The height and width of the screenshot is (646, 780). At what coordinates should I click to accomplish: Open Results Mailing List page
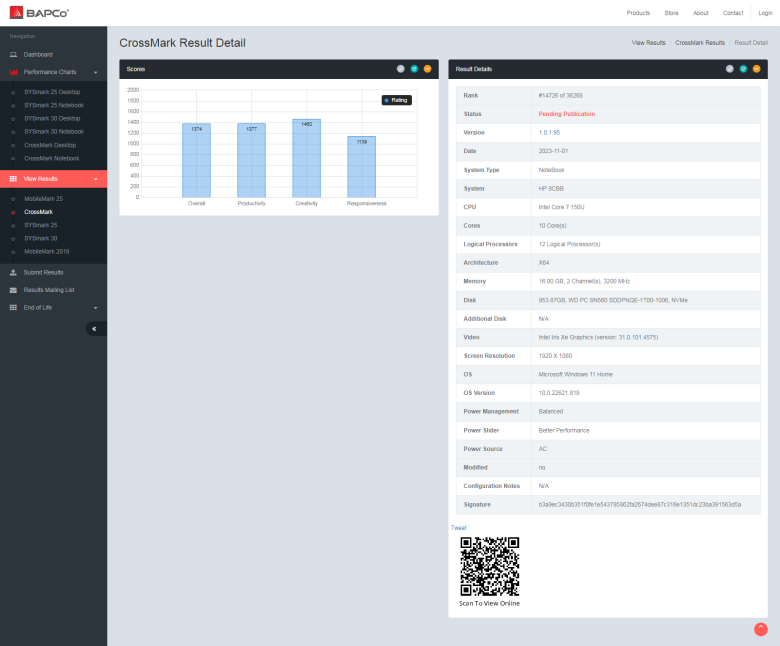pyautogui.click(x=49, y=290)
